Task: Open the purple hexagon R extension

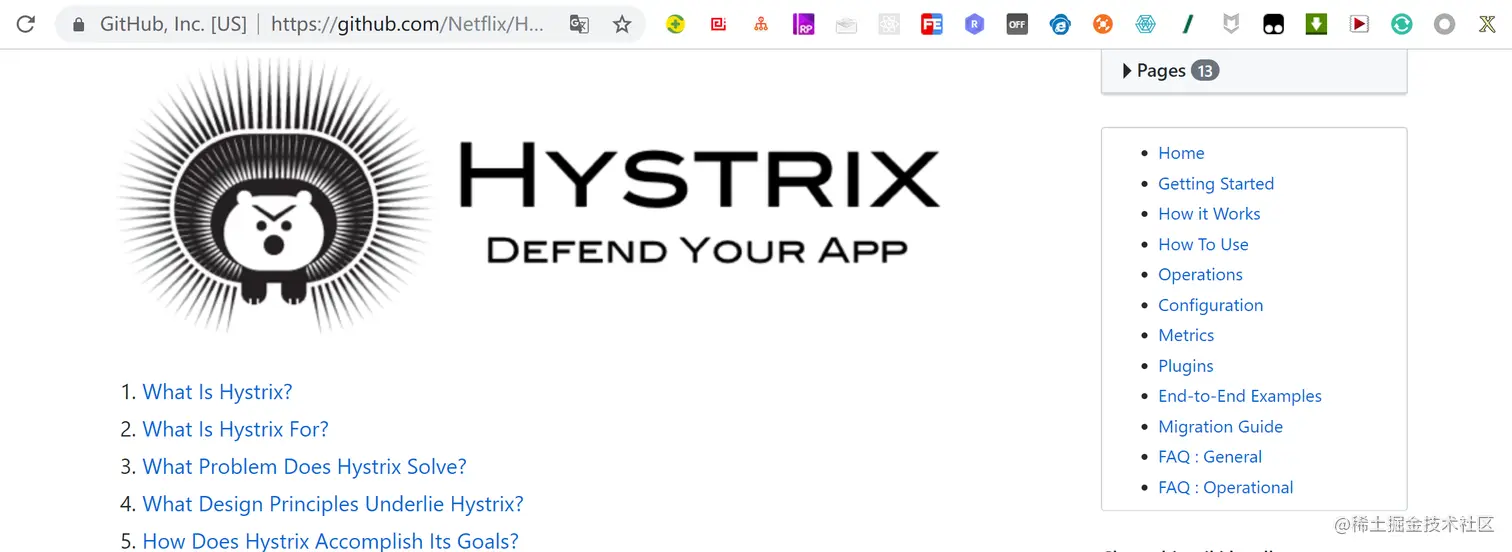Action: tap(974, 24)
